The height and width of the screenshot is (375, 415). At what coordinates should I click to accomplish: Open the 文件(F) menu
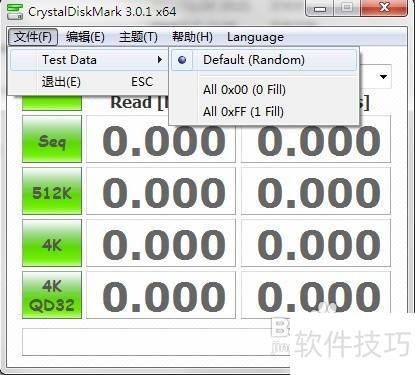point(33,37)
